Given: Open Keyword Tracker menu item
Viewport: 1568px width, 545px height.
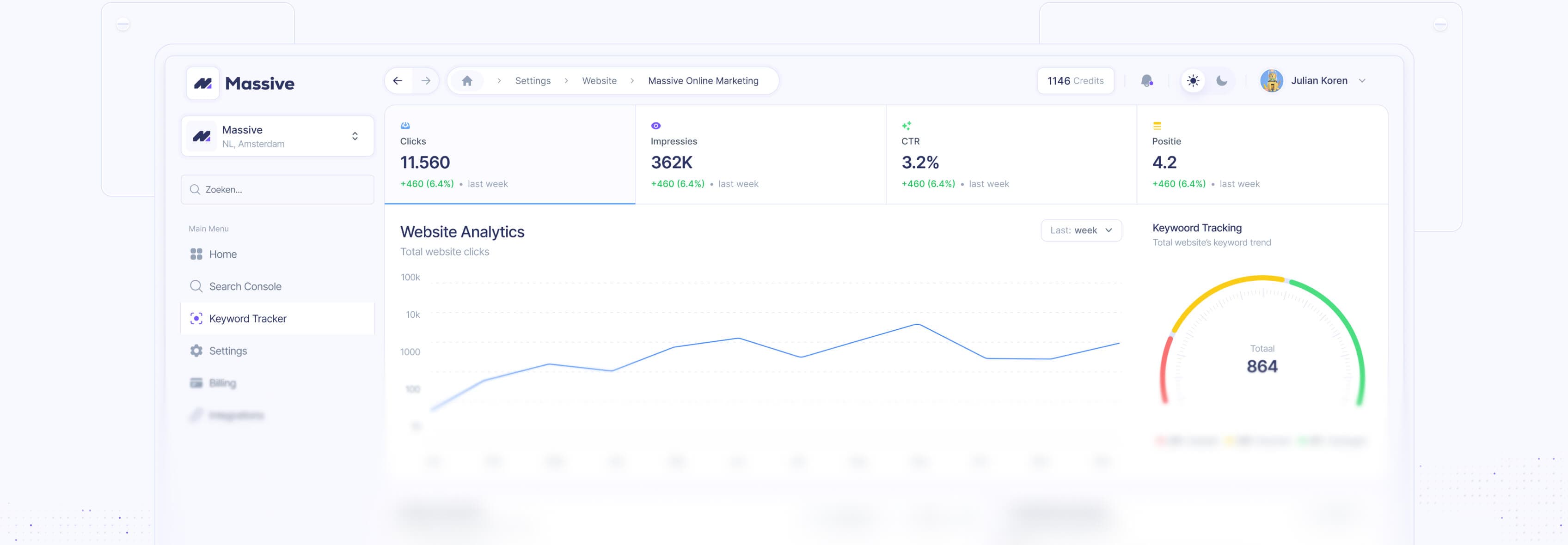Looking at the screenshot, I should coord(277,319).
